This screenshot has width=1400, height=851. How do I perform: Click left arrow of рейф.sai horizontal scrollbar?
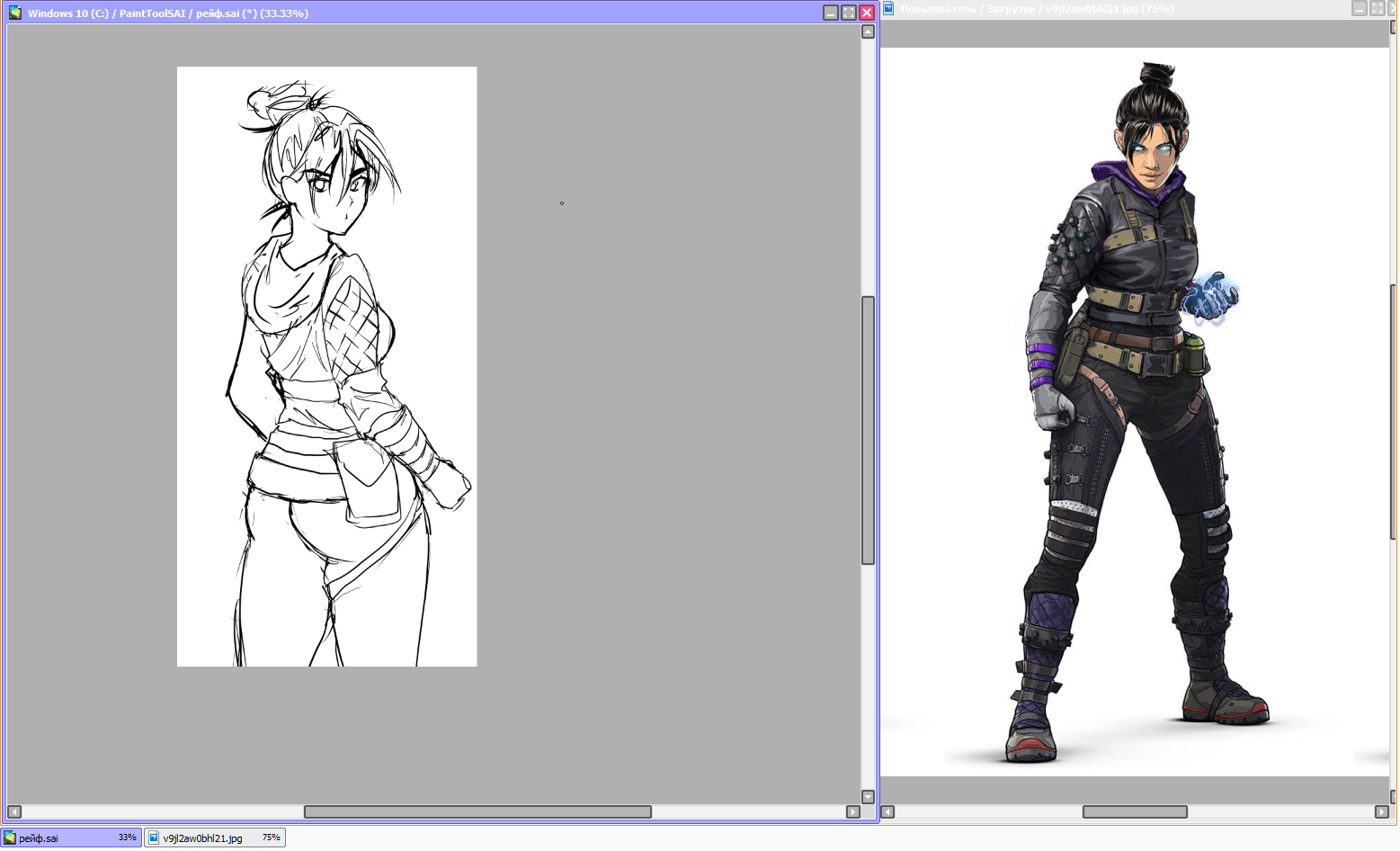(x=14, y=811)
